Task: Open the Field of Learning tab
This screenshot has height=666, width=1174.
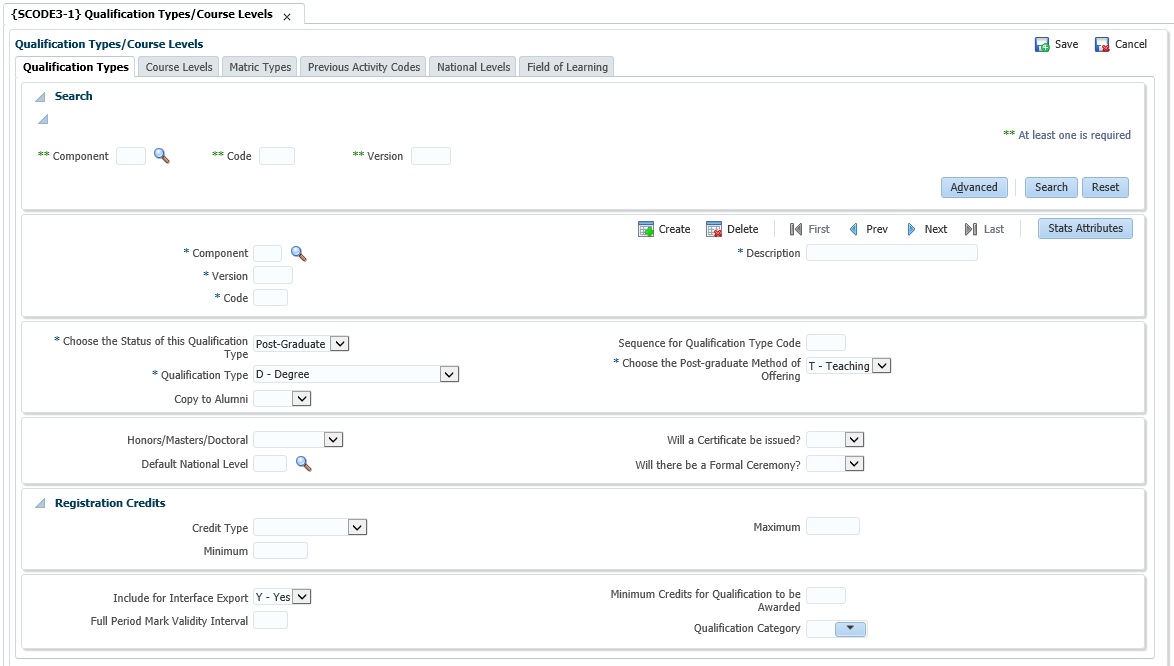Action: coord(567,67)
